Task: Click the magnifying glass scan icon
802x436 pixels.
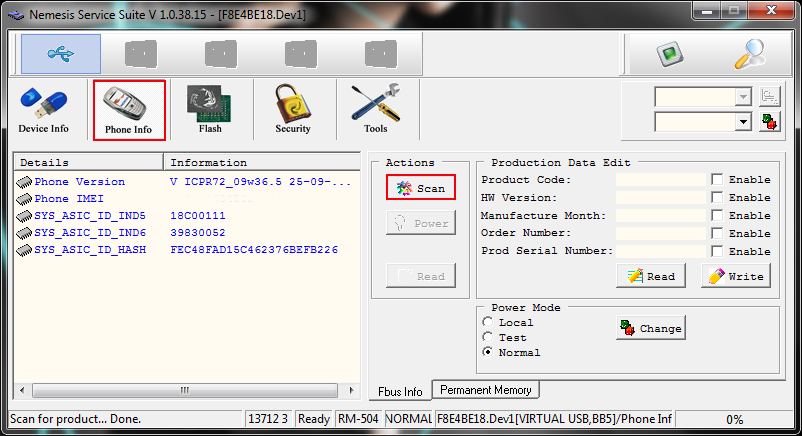Action: point(749,54)
